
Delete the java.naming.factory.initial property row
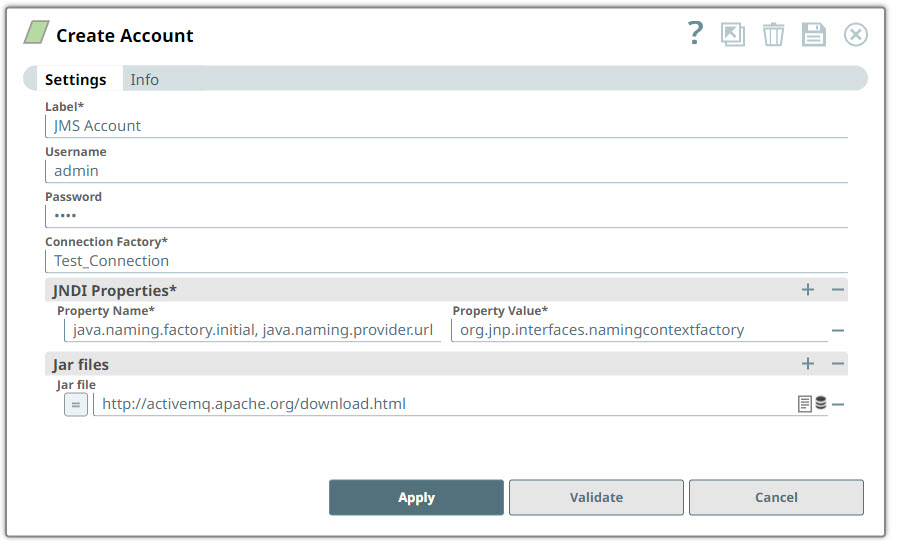838,331
